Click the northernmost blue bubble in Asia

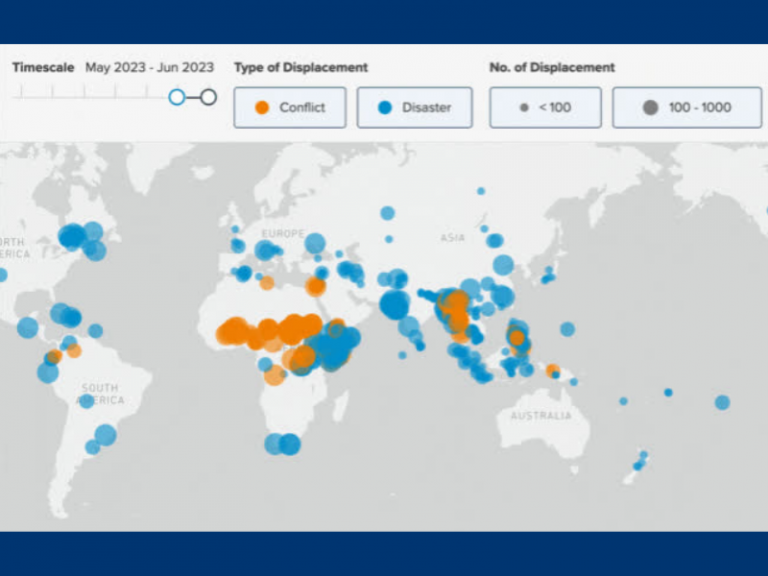click(481, 190)
